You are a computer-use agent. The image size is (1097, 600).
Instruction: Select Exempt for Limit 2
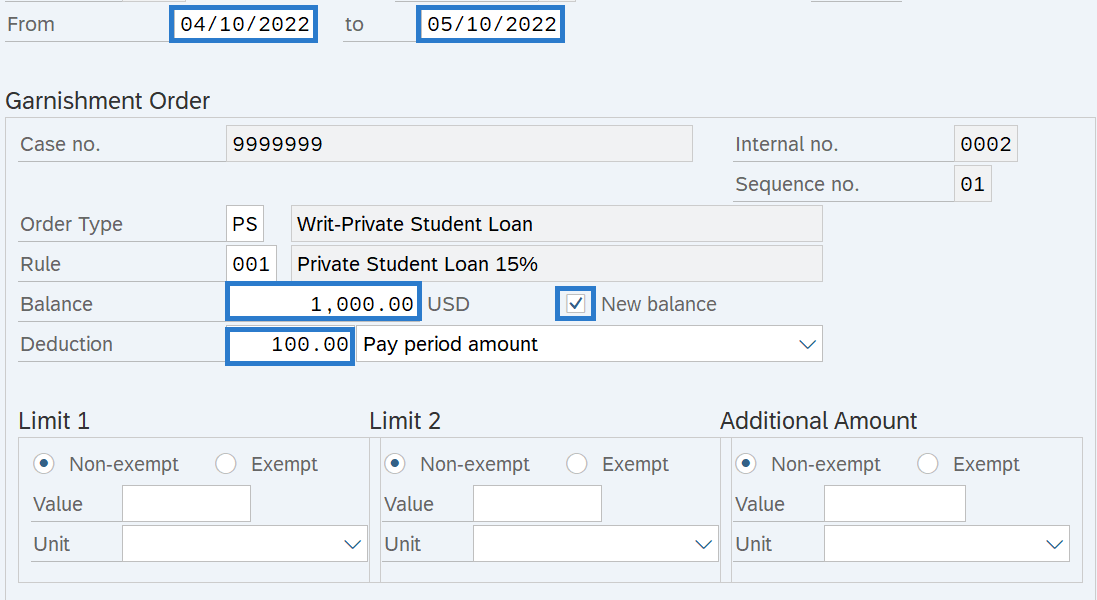point(577,464)
